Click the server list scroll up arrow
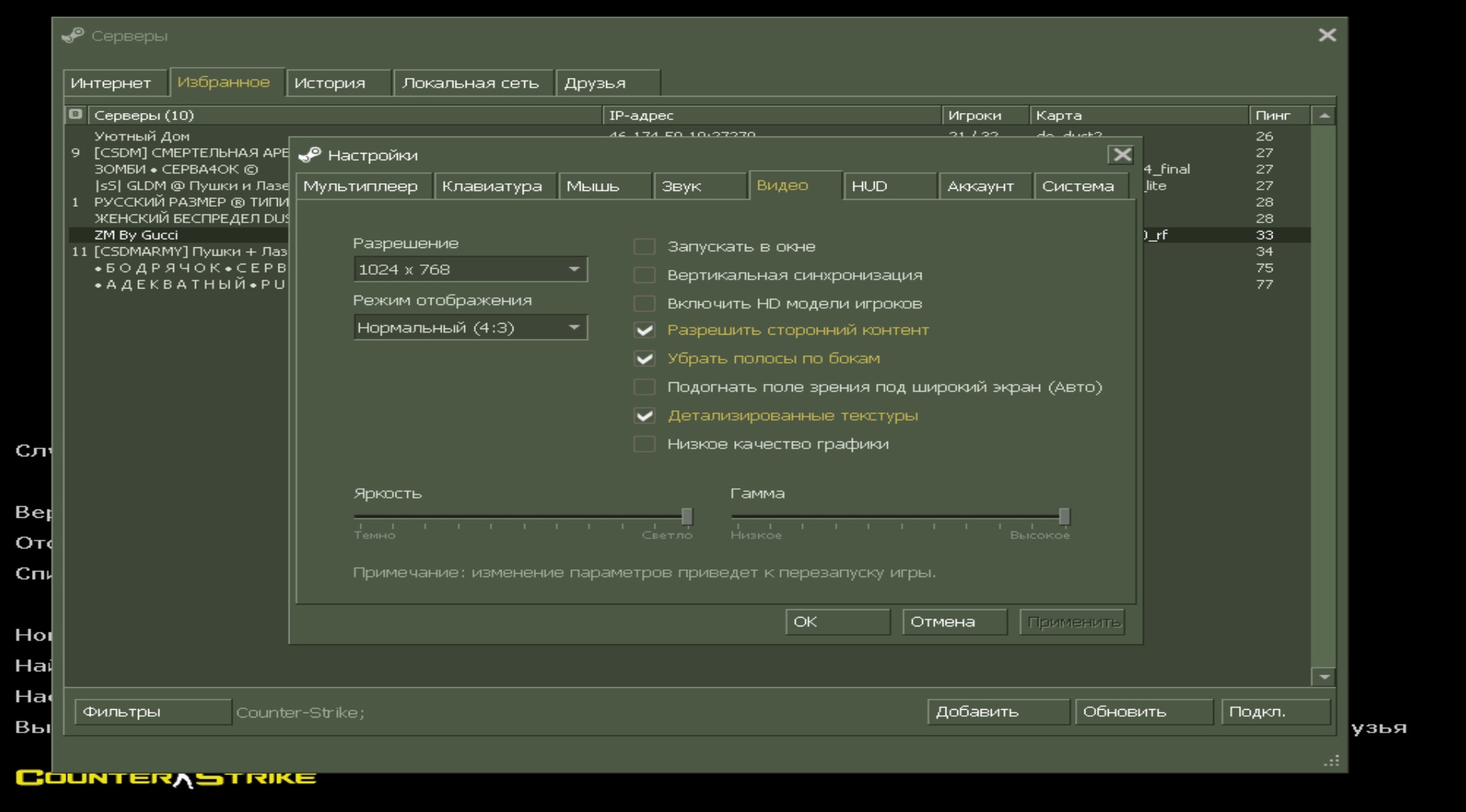Screen dimensions: 1466x812 click(x=1324, y=115)
